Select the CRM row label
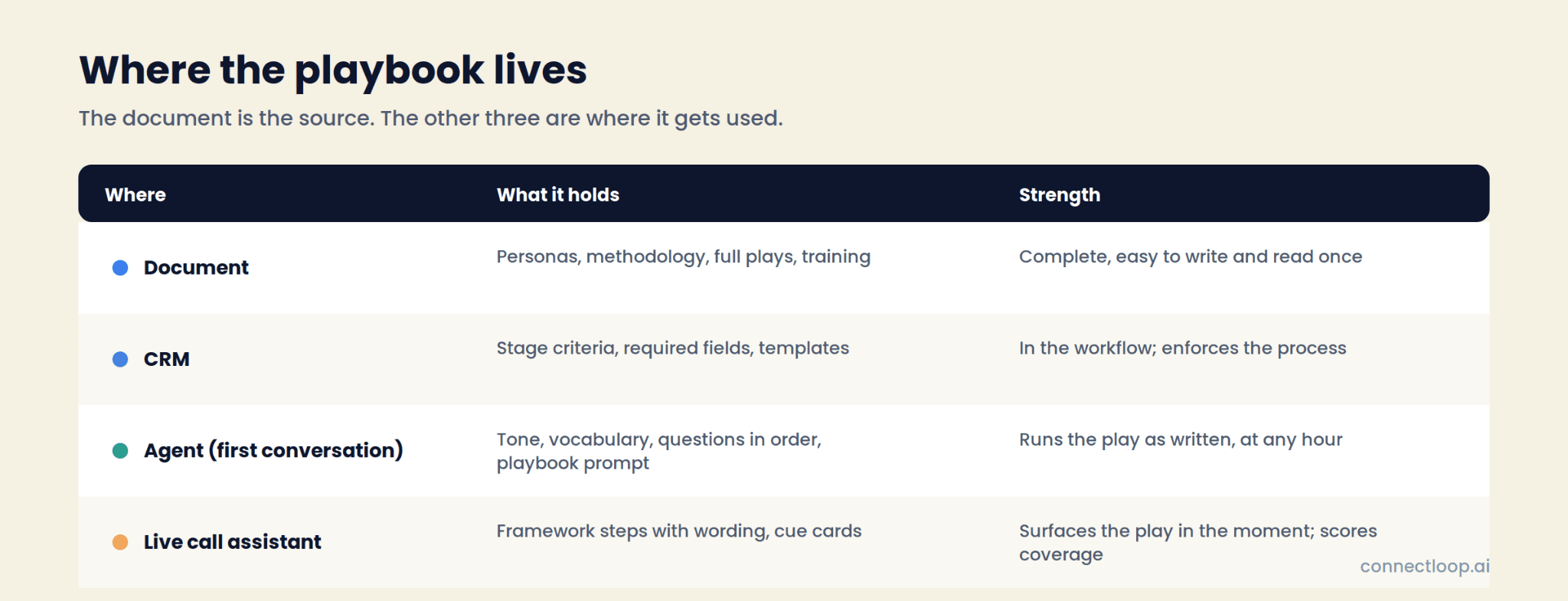This screenshot has height=601, width=1568. (x=166, y=359)
